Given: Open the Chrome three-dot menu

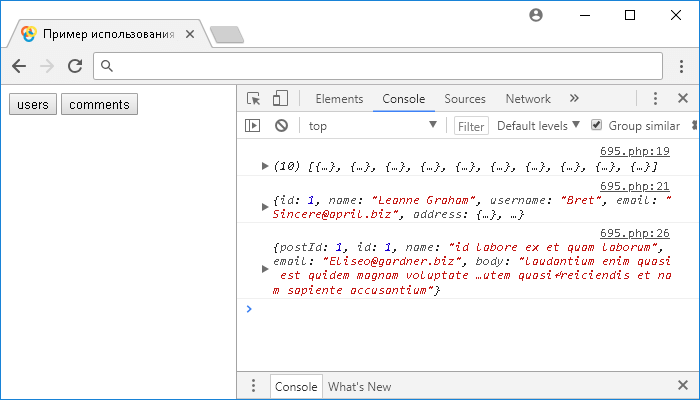Looking at the screenshot, I should (681, 66).
